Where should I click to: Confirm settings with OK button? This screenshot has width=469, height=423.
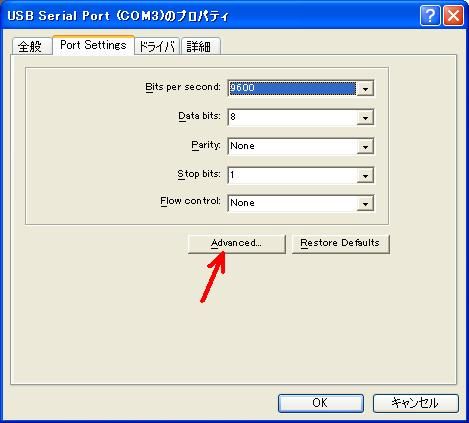pyautogui.click(x=321, y=403)
